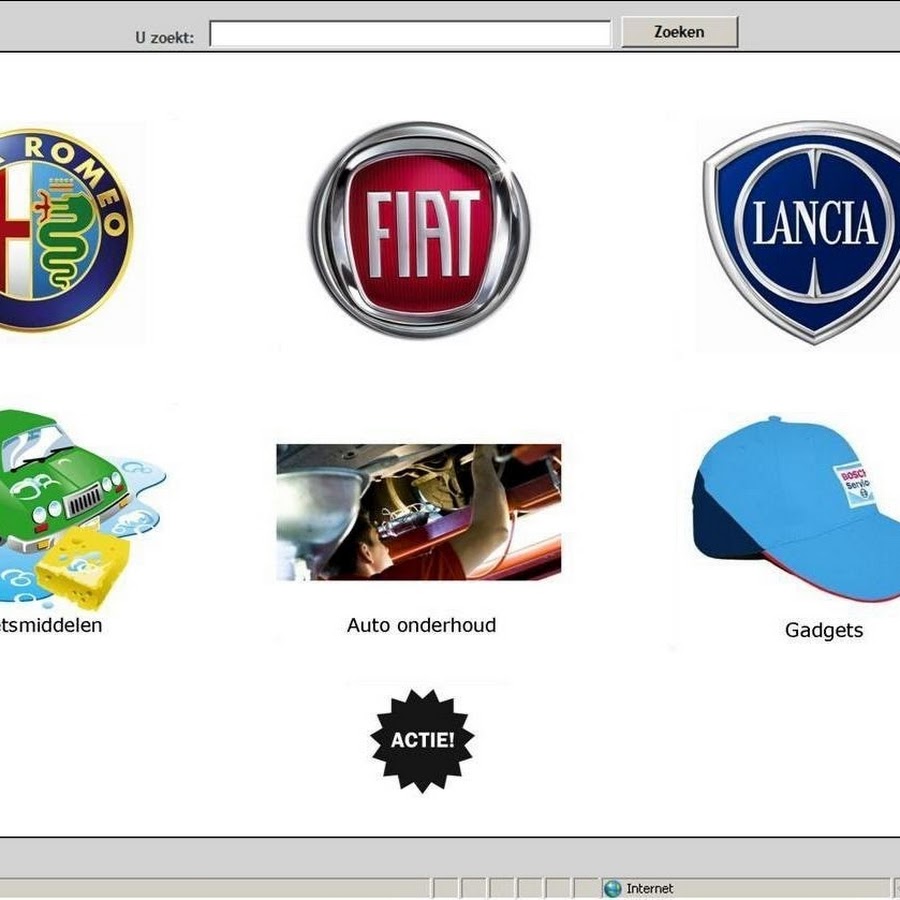
Task: Follow the Auto onderhoud text link
Action: coord(421,625)
